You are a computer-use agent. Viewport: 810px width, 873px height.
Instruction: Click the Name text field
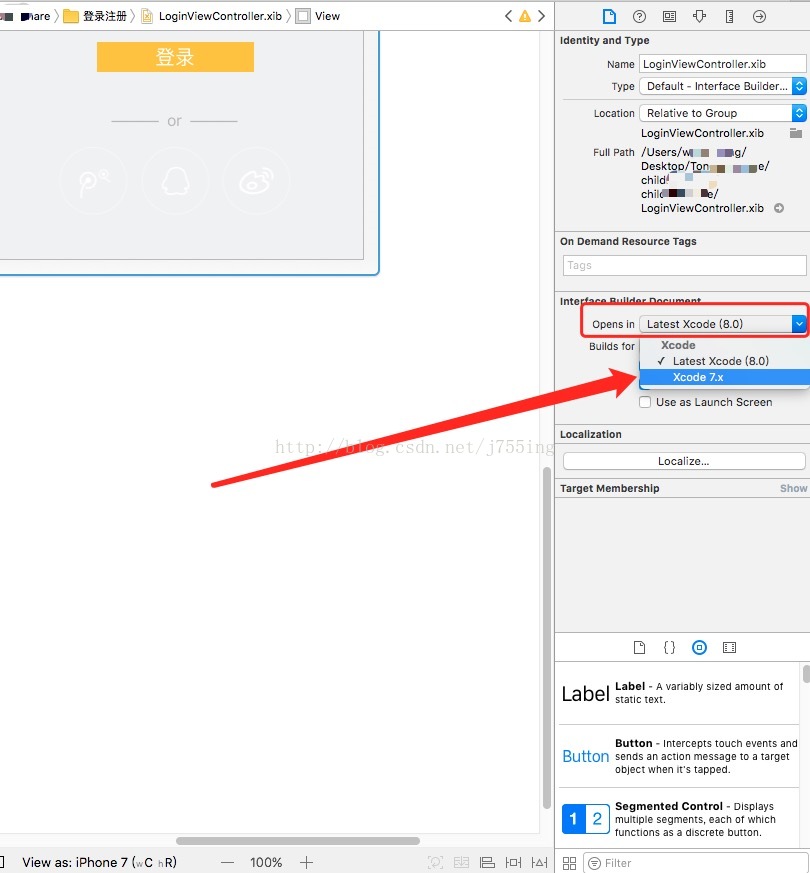(723, 64)
